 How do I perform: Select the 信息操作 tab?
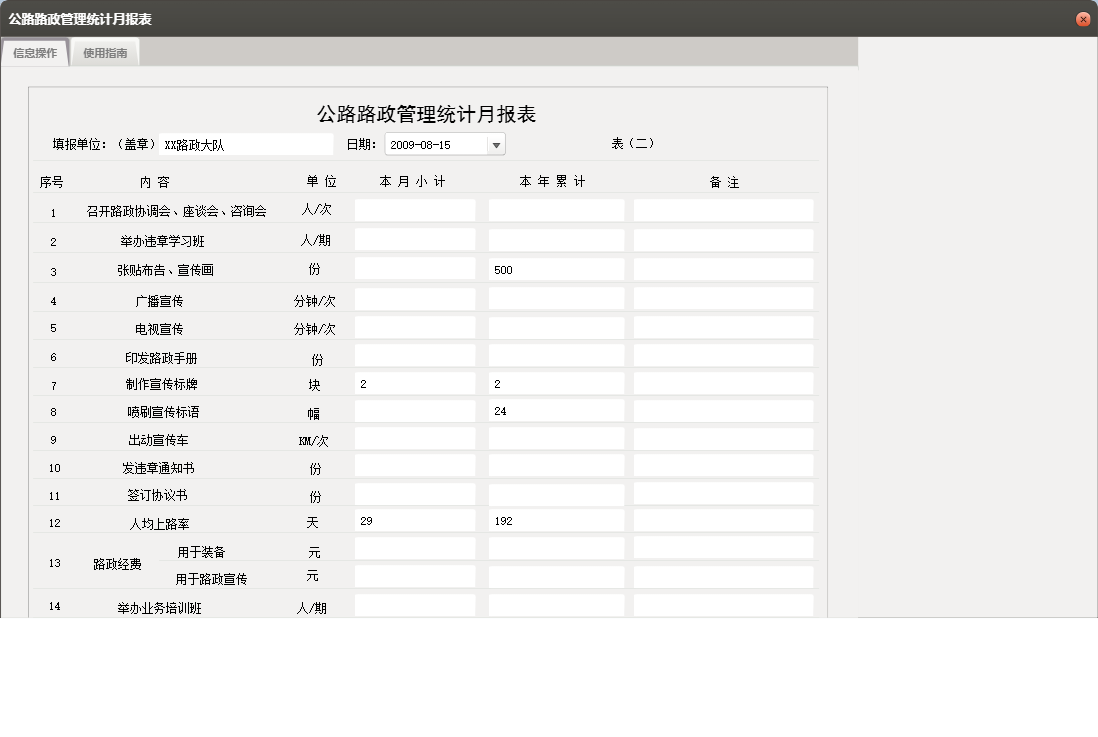tap(34, 53)
